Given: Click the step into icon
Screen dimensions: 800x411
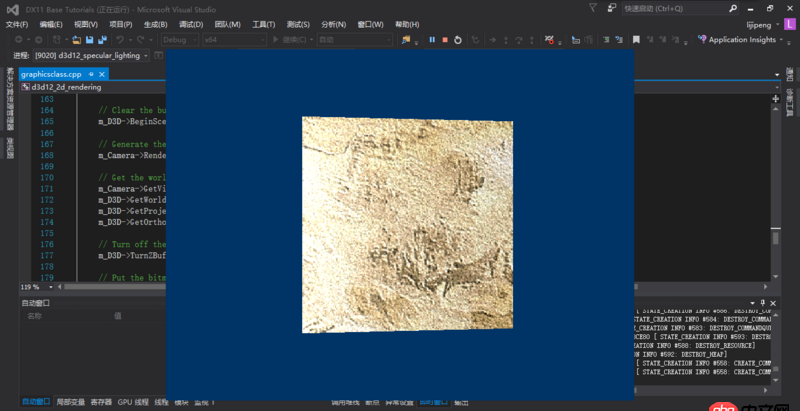Looking at the screenshot, I should point(506,40).
